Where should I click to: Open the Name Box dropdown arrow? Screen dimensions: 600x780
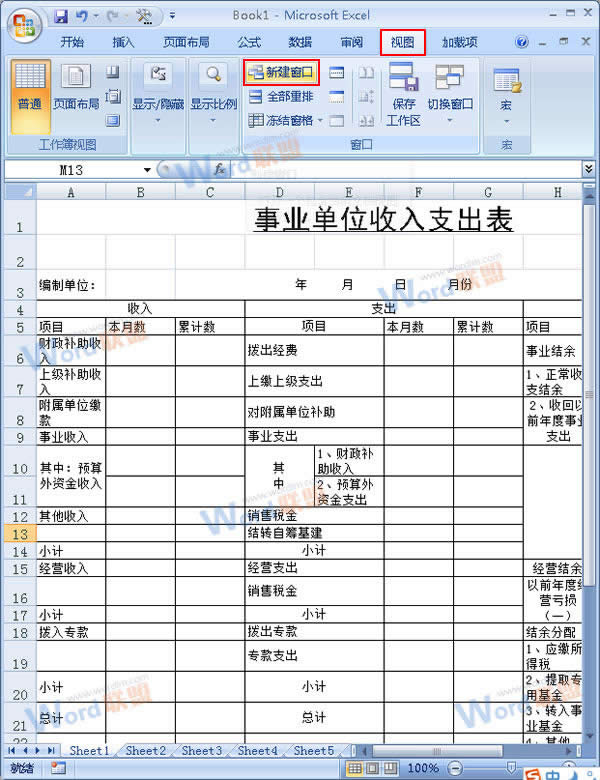pyautogui.click(x=147, y=170)
